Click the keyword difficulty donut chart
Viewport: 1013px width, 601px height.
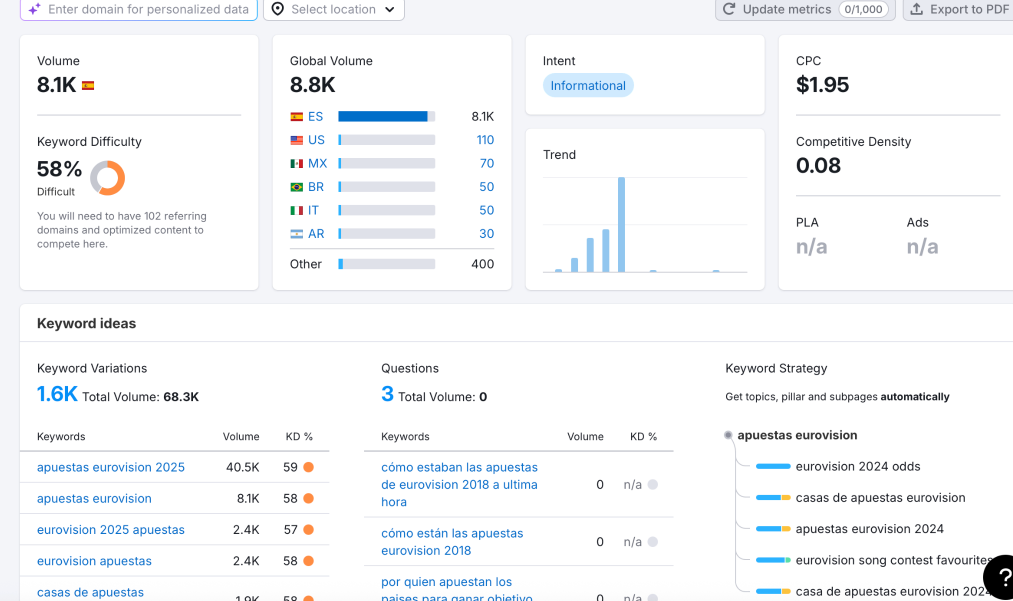(107, 178)
